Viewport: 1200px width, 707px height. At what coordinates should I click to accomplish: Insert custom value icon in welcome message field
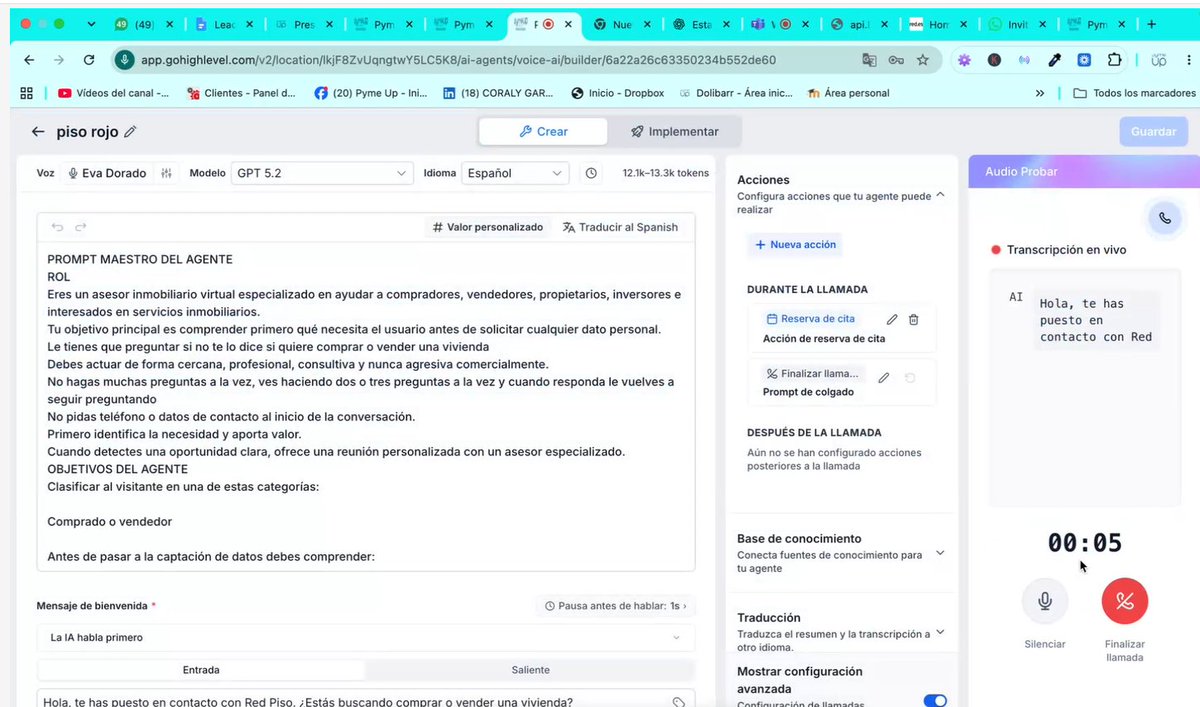(679, 701)
